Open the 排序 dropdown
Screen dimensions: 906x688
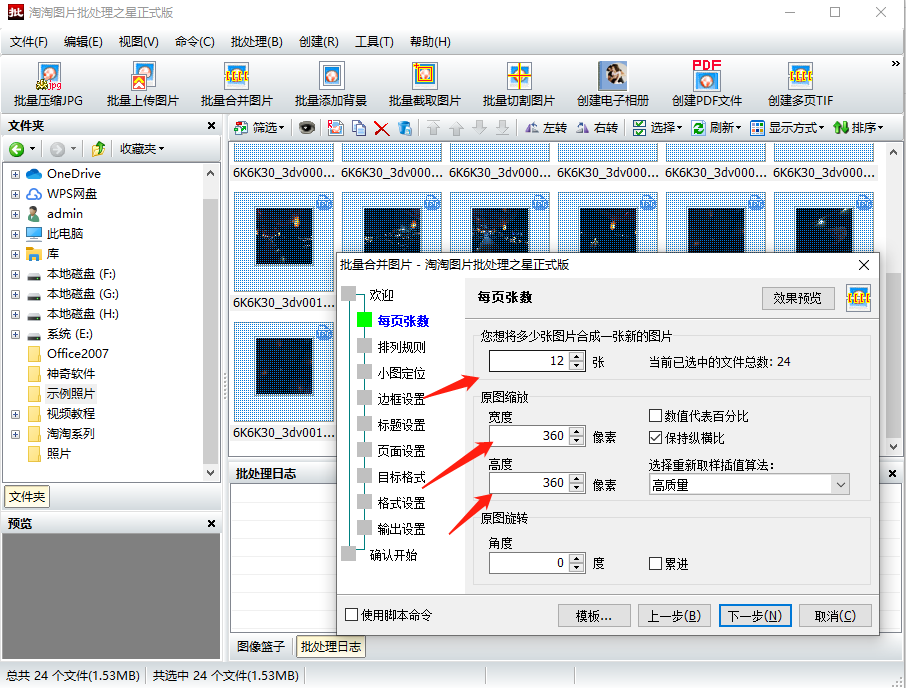(x=858, y=128)
